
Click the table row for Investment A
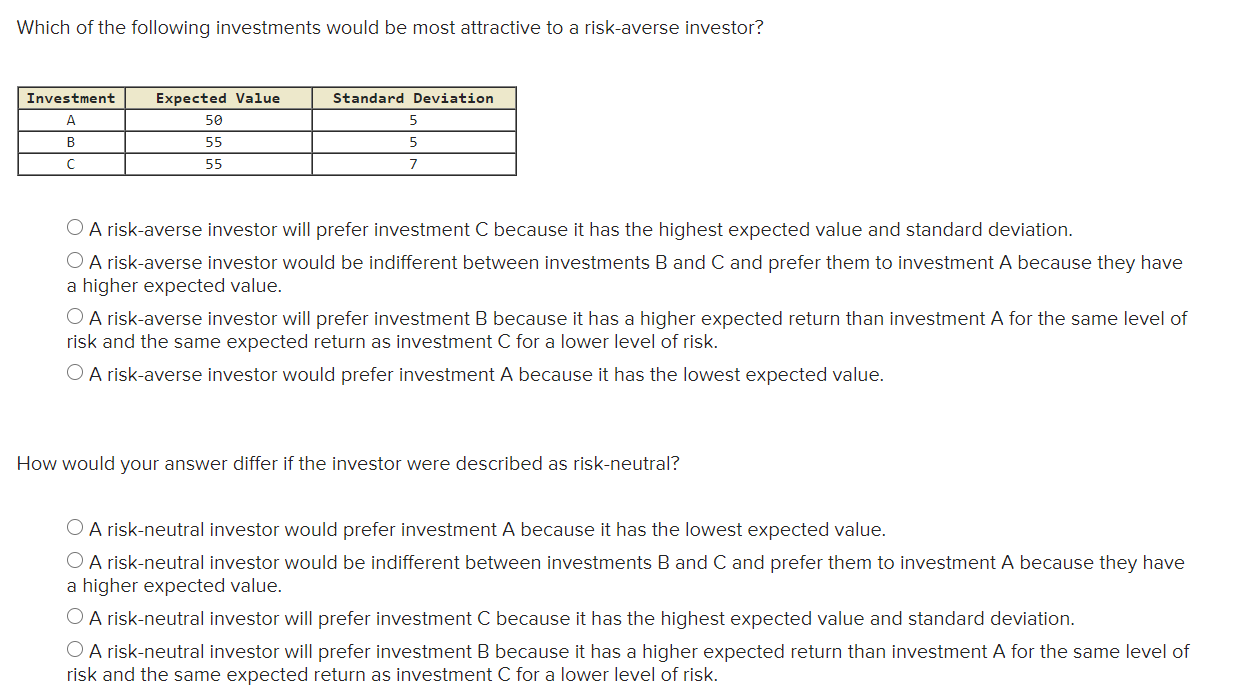(70, 119)
